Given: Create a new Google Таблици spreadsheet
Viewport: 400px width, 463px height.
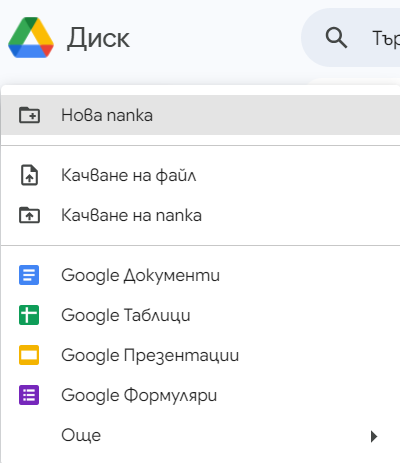Looking at the screenshot, I should click(x=200, y=315).
